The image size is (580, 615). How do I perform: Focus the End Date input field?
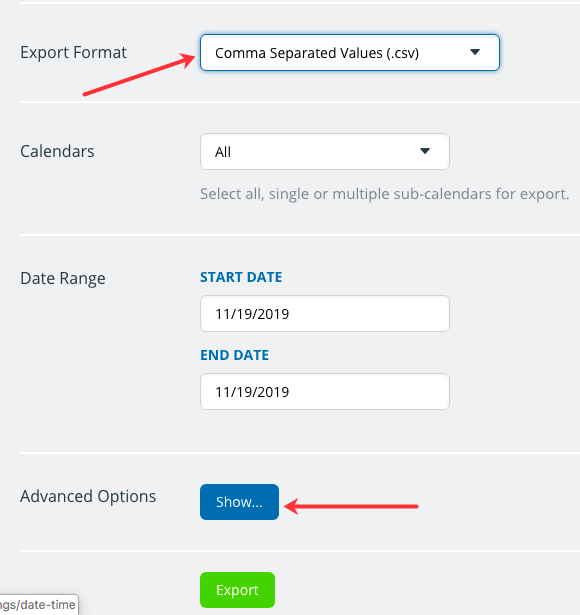pyautogui.click(x=325, y=392)
